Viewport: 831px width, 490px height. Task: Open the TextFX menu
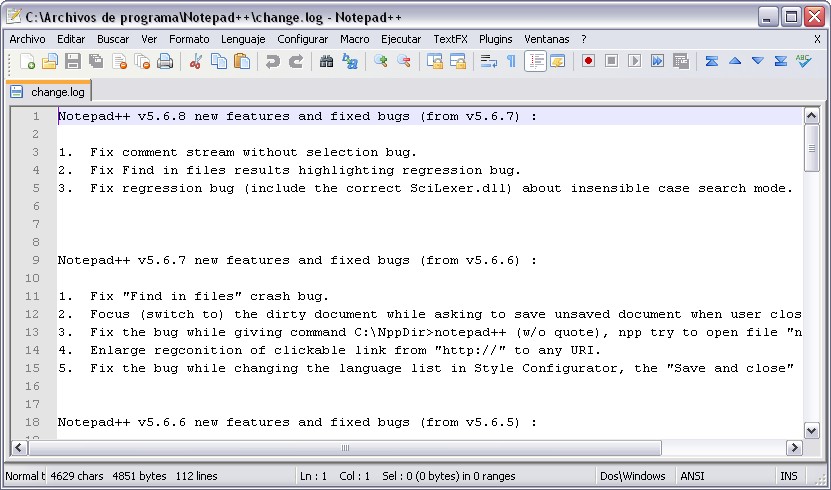click(x=450, y=39)
